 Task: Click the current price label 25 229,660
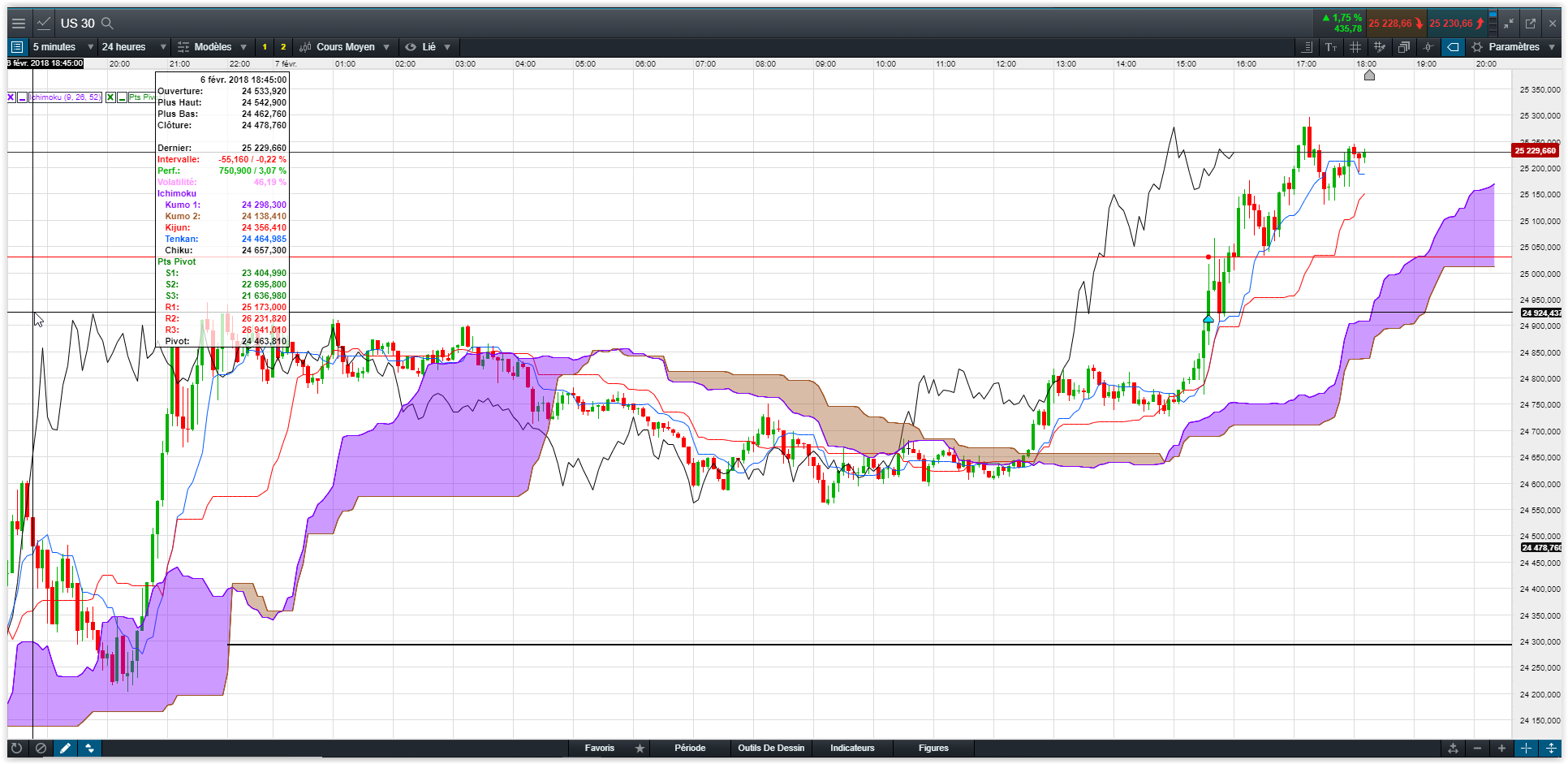[1536, 150]
